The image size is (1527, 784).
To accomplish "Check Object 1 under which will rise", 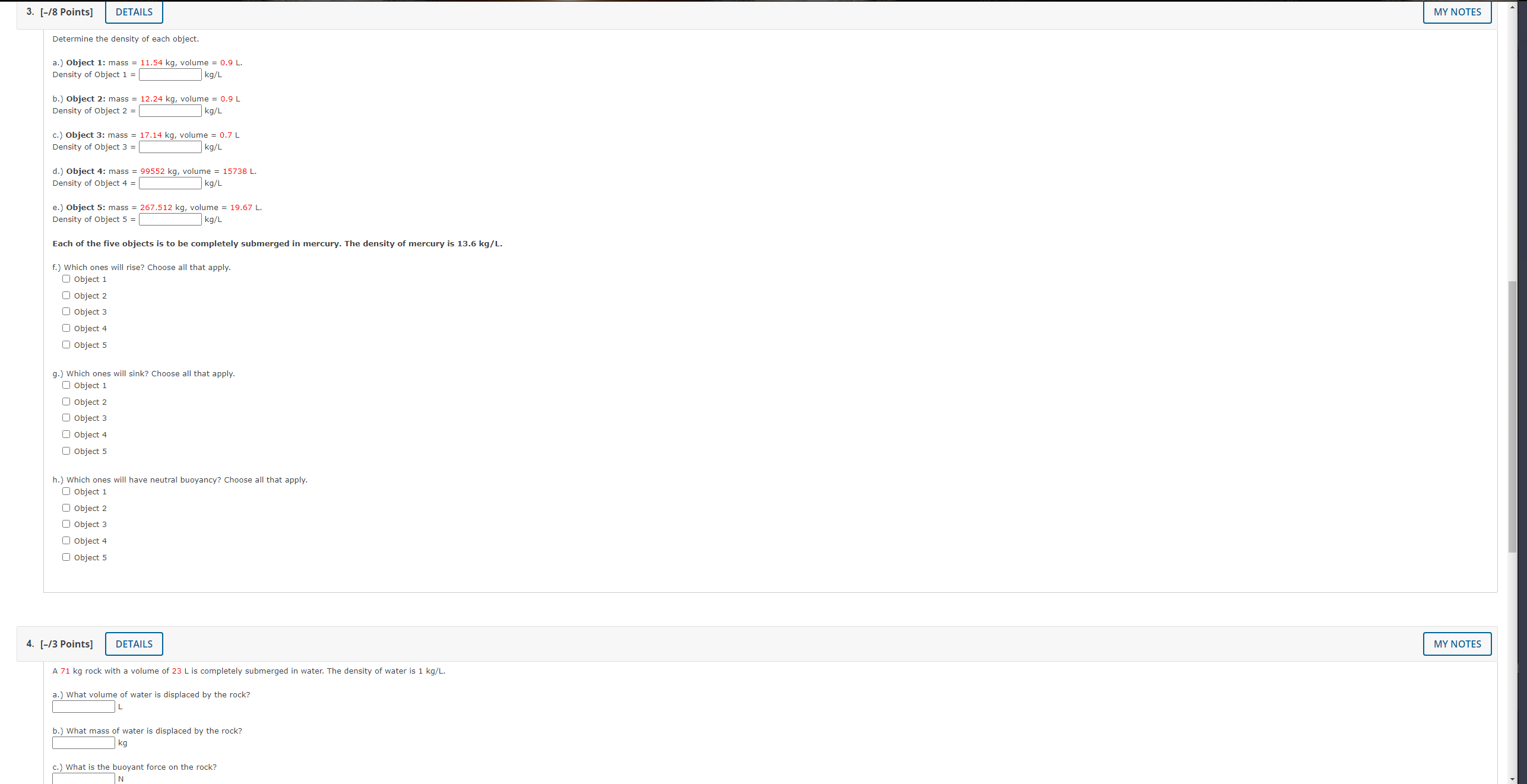I will [66, 279].
